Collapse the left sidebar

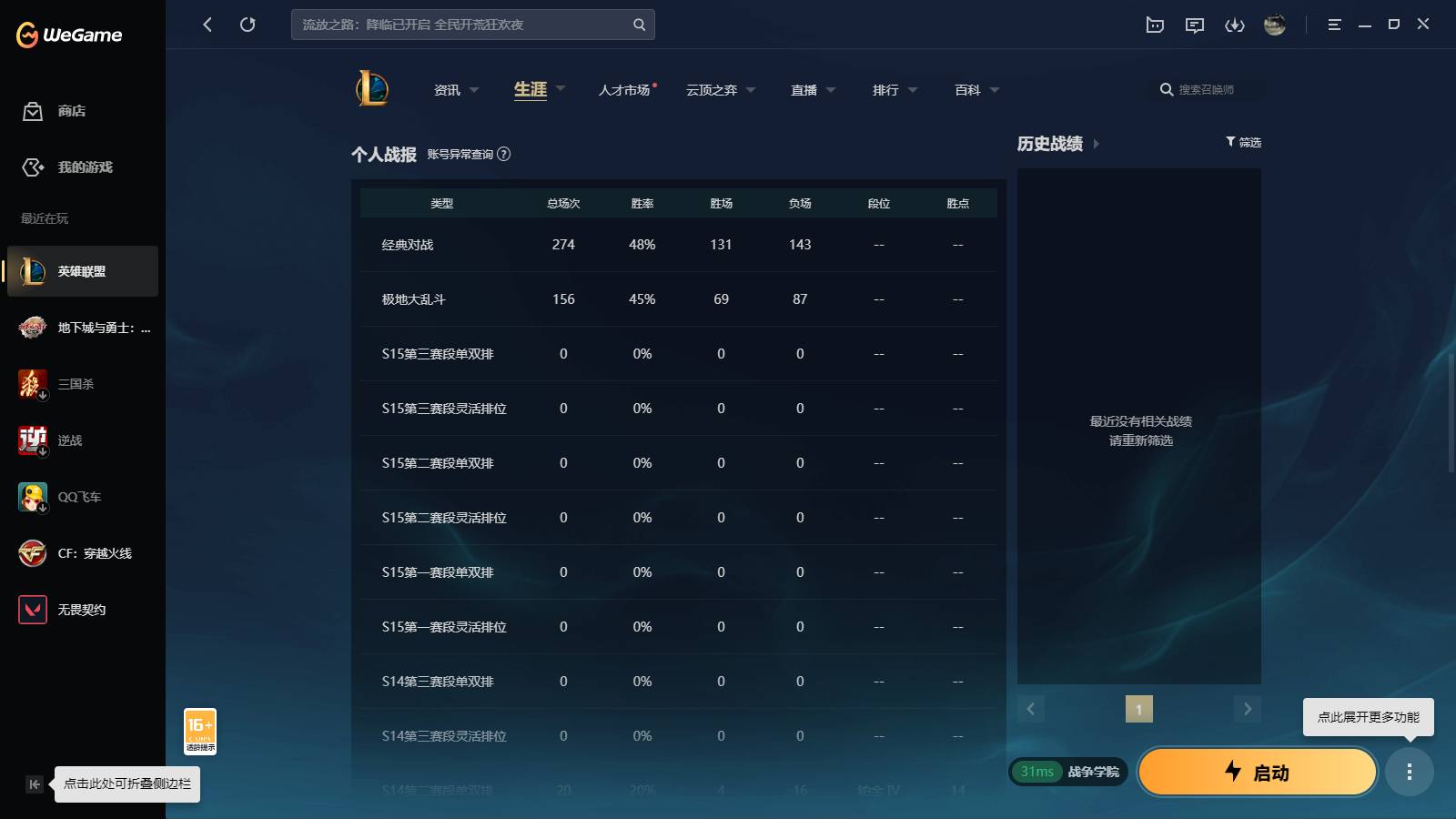coord(34,784)
